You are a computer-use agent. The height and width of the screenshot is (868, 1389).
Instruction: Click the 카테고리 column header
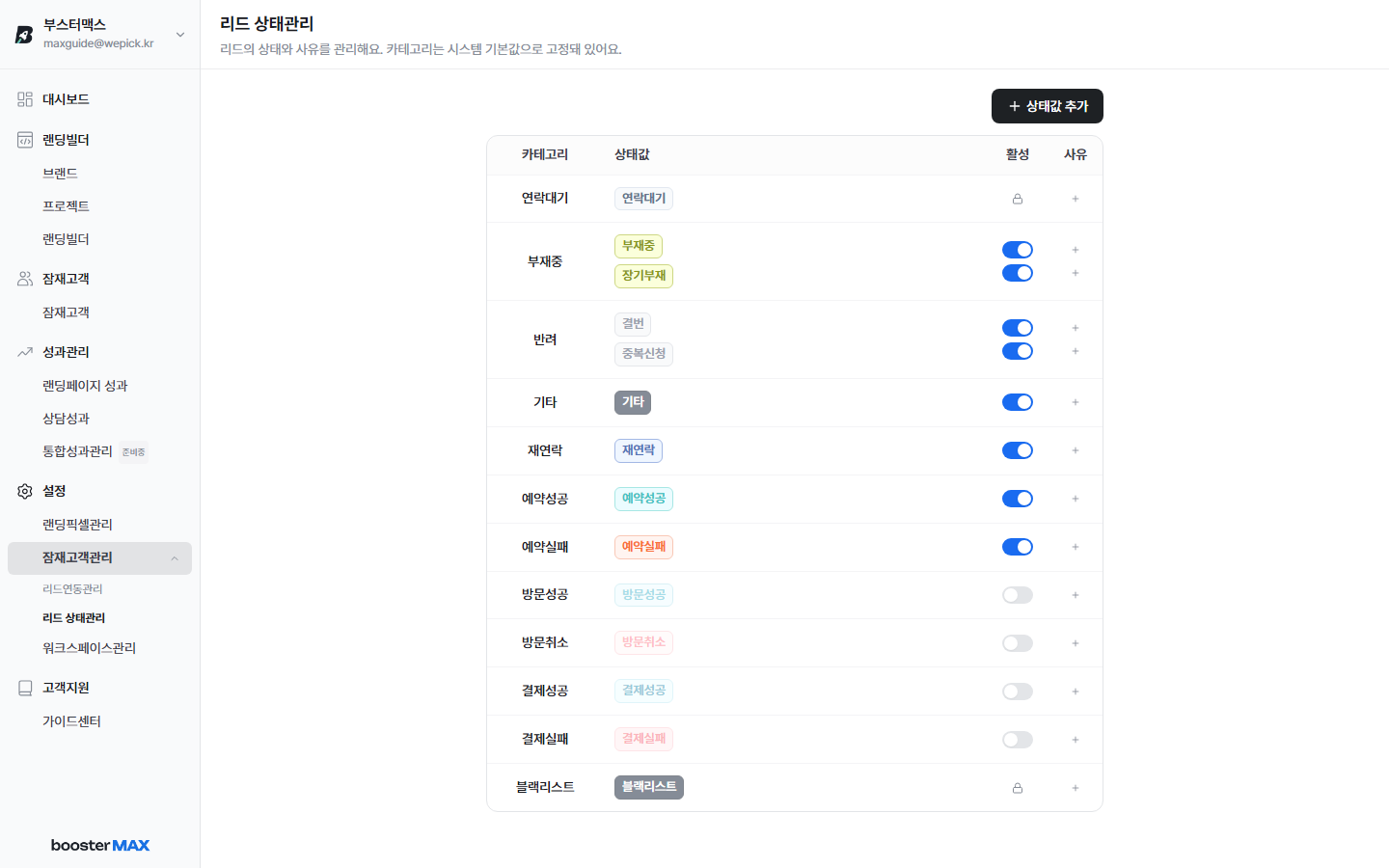pos(545,154)
